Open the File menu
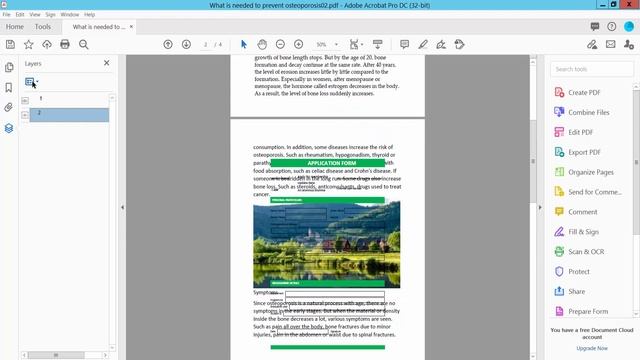640x360 pixels. (7, 14)
